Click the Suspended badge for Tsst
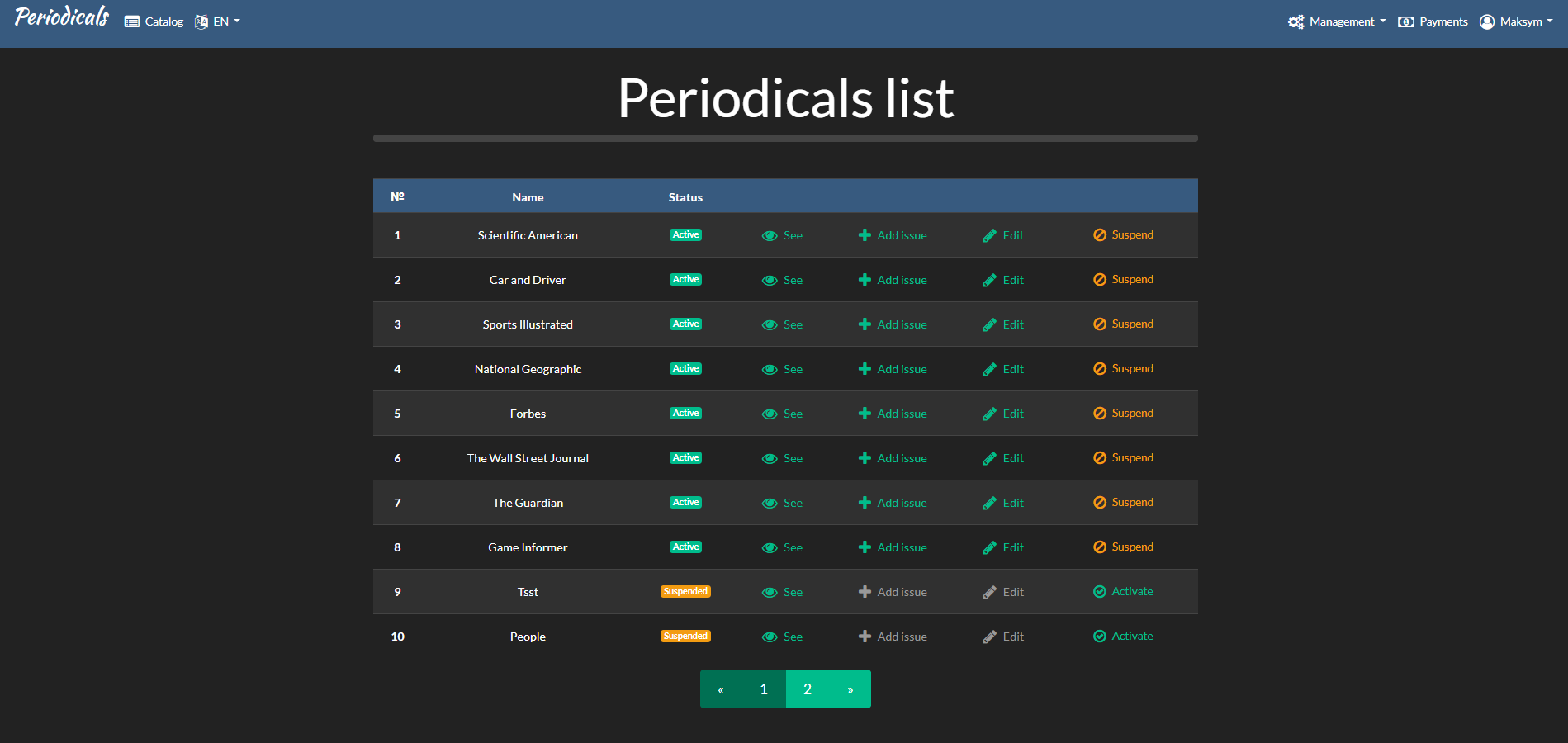Viewport: 1568px width, 743px height. point(685,592)
